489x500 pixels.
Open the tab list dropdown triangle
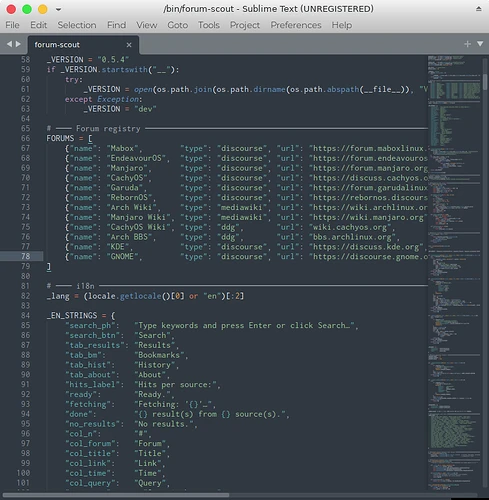click(480, 44)
